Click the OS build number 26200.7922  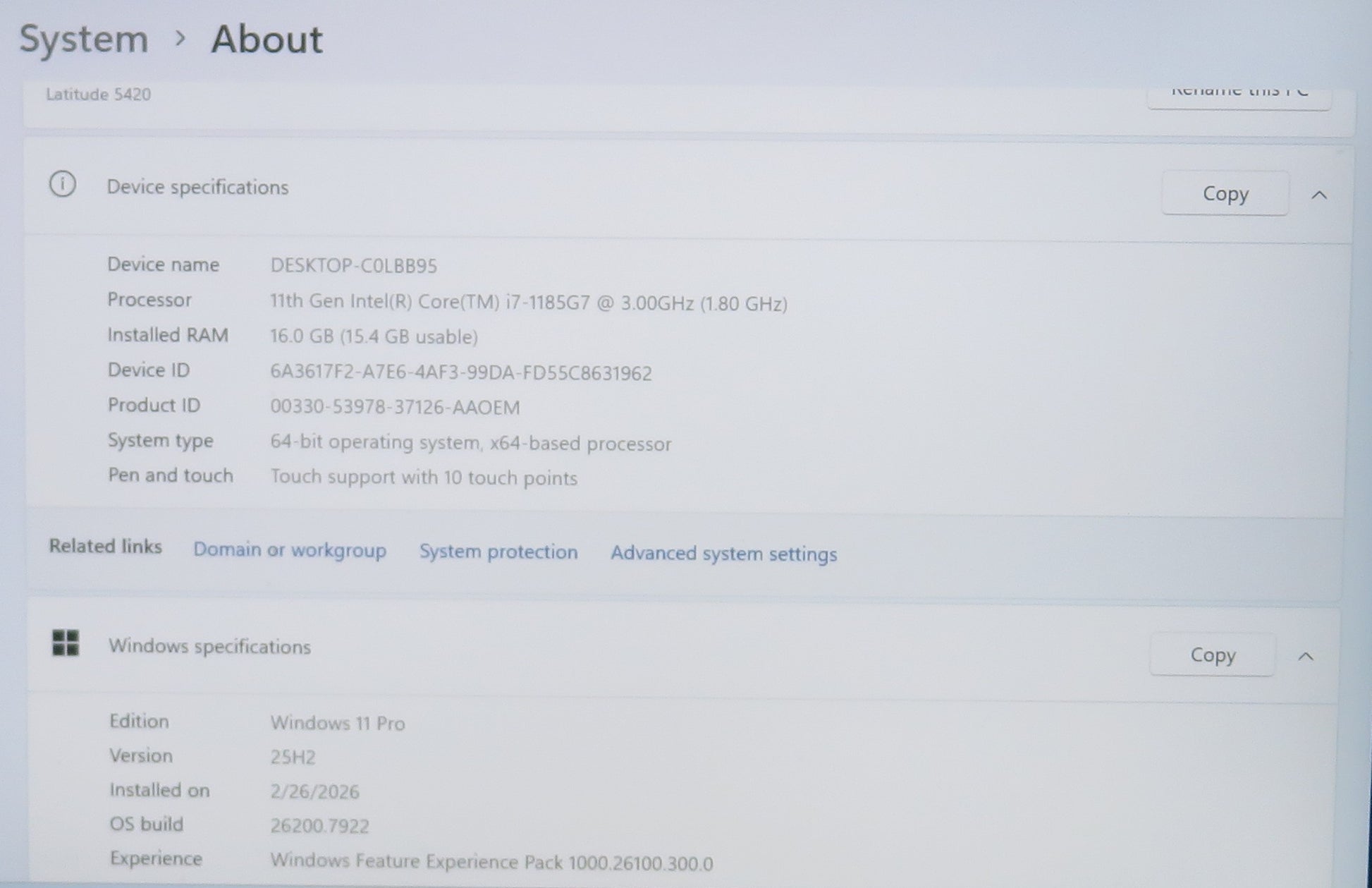click(x=319, y=826)
